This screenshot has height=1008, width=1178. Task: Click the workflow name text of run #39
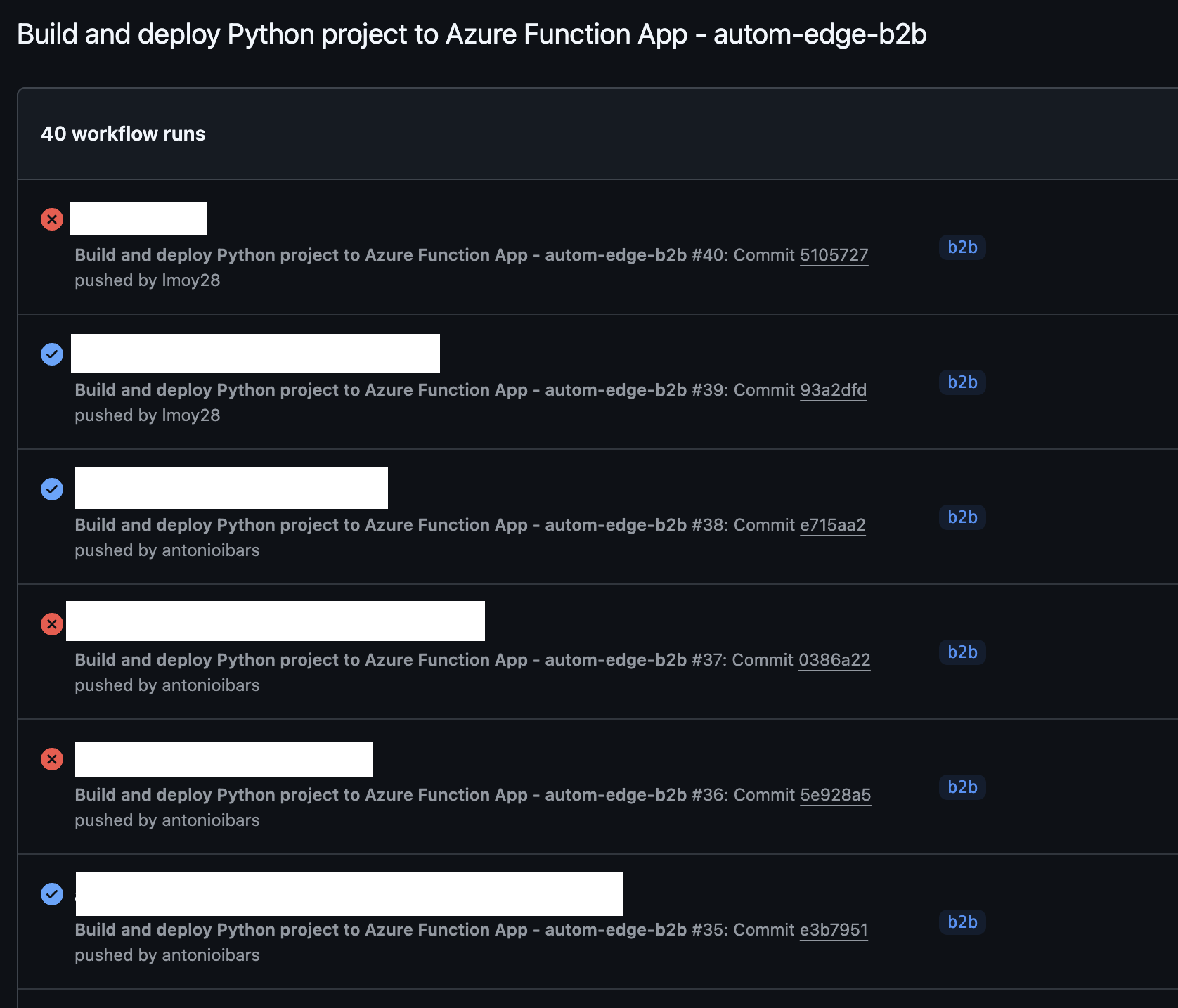pyautogui.click(x=380, y=390)
